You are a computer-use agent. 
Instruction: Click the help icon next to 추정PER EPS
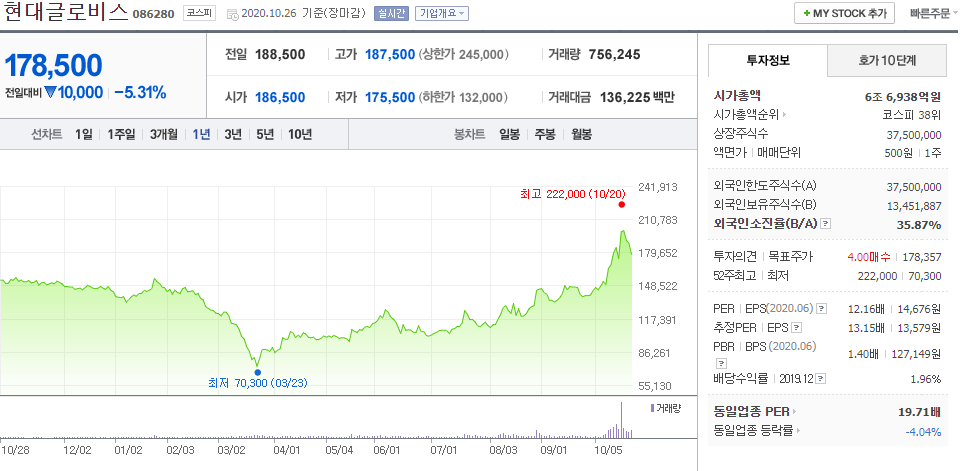[x=797, y=327]
